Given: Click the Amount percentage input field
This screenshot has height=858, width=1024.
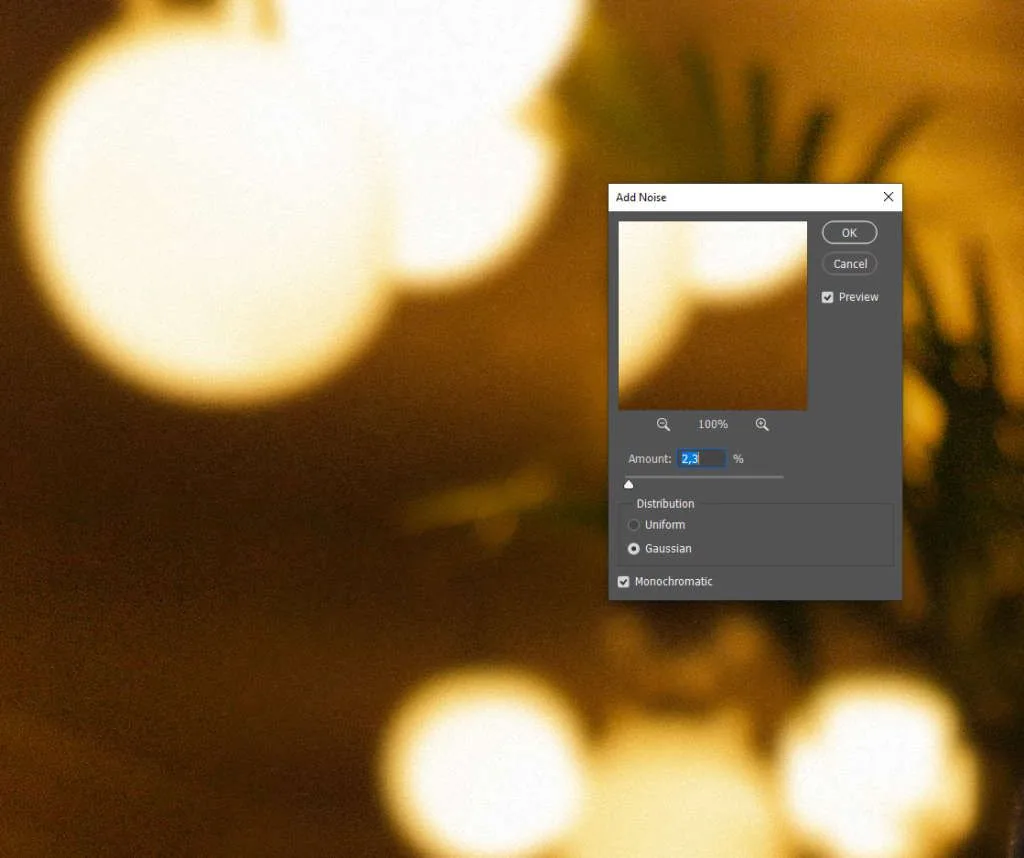Looking at the screenshot, I should (702, 459).
